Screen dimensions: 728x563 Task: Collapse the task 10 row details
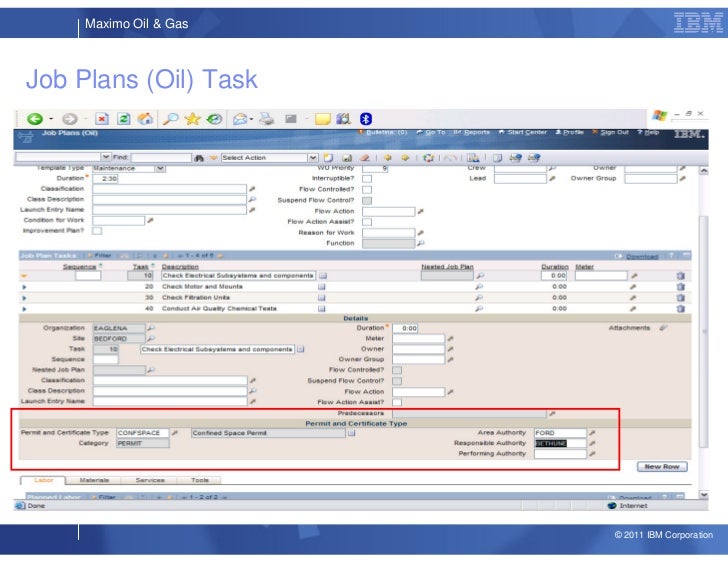(x=24, y=276)
